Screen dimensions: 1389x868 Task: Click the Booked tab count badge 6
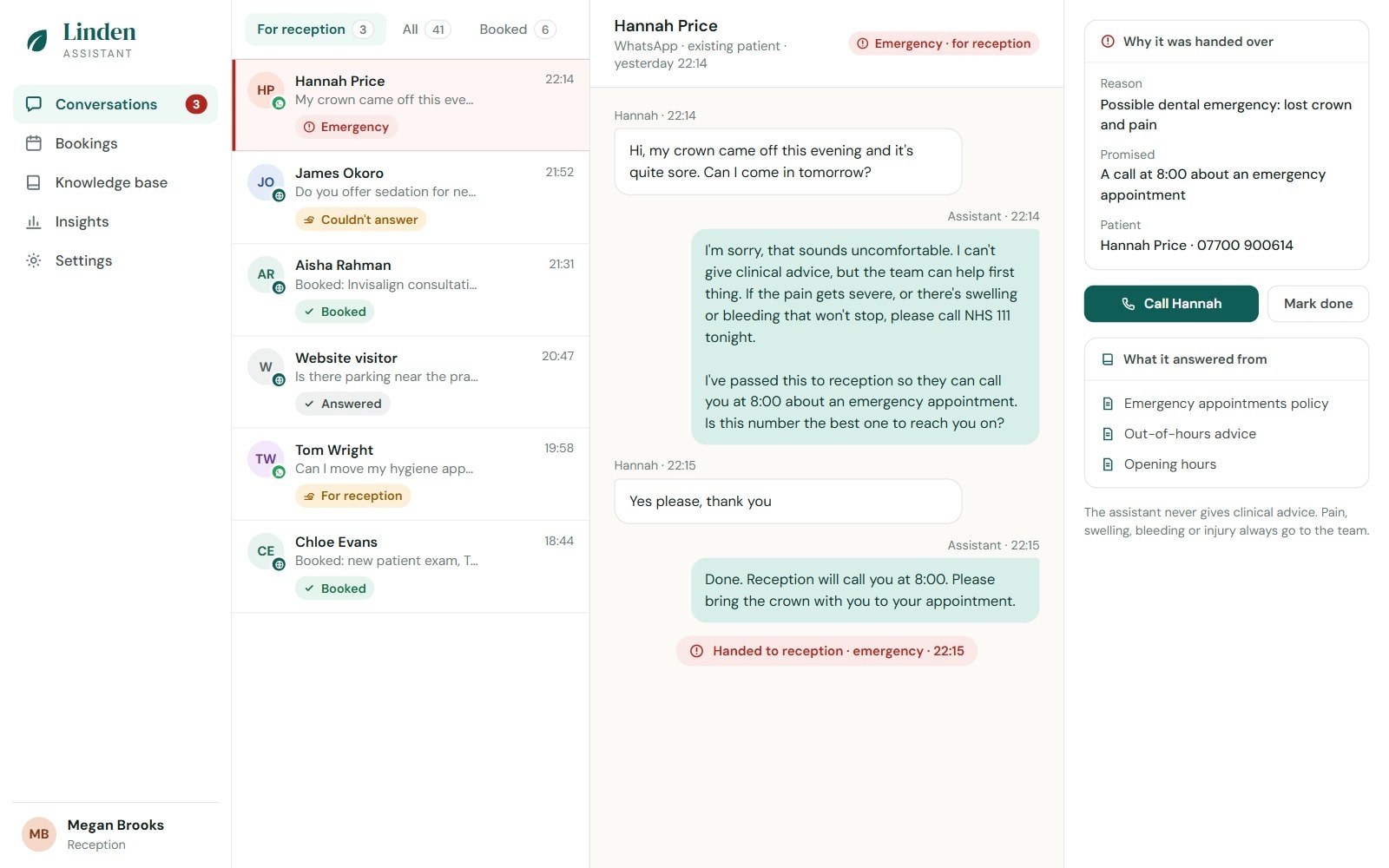click(x=545, y=30)
